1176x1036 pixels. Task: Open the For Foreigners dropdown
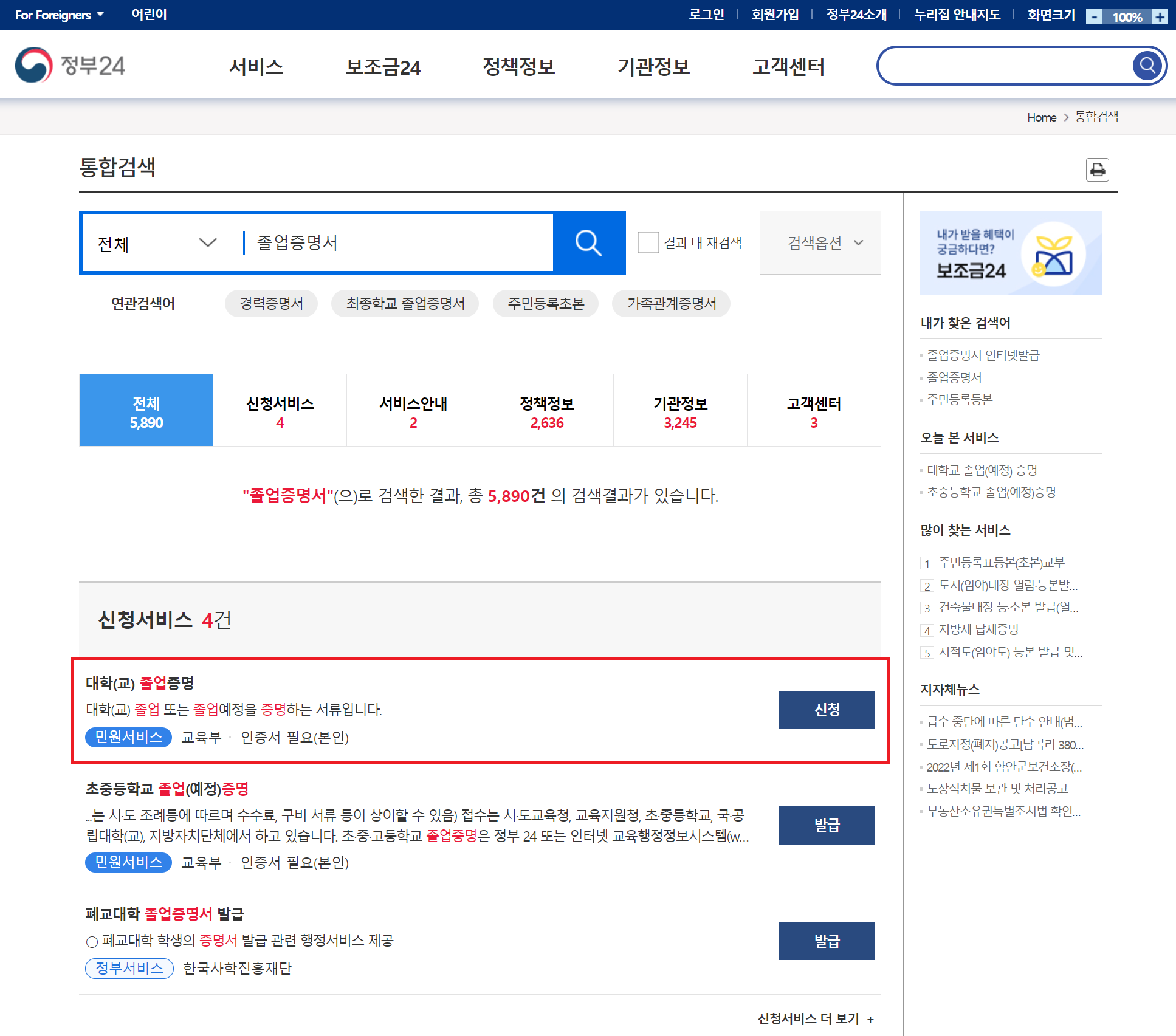59,15
